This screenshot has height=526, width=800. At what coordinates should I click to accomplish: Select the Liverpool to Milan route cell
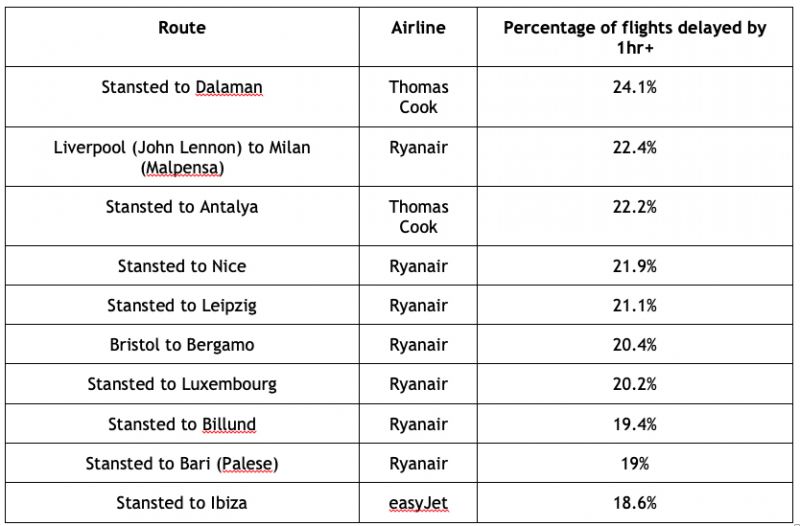182,157
